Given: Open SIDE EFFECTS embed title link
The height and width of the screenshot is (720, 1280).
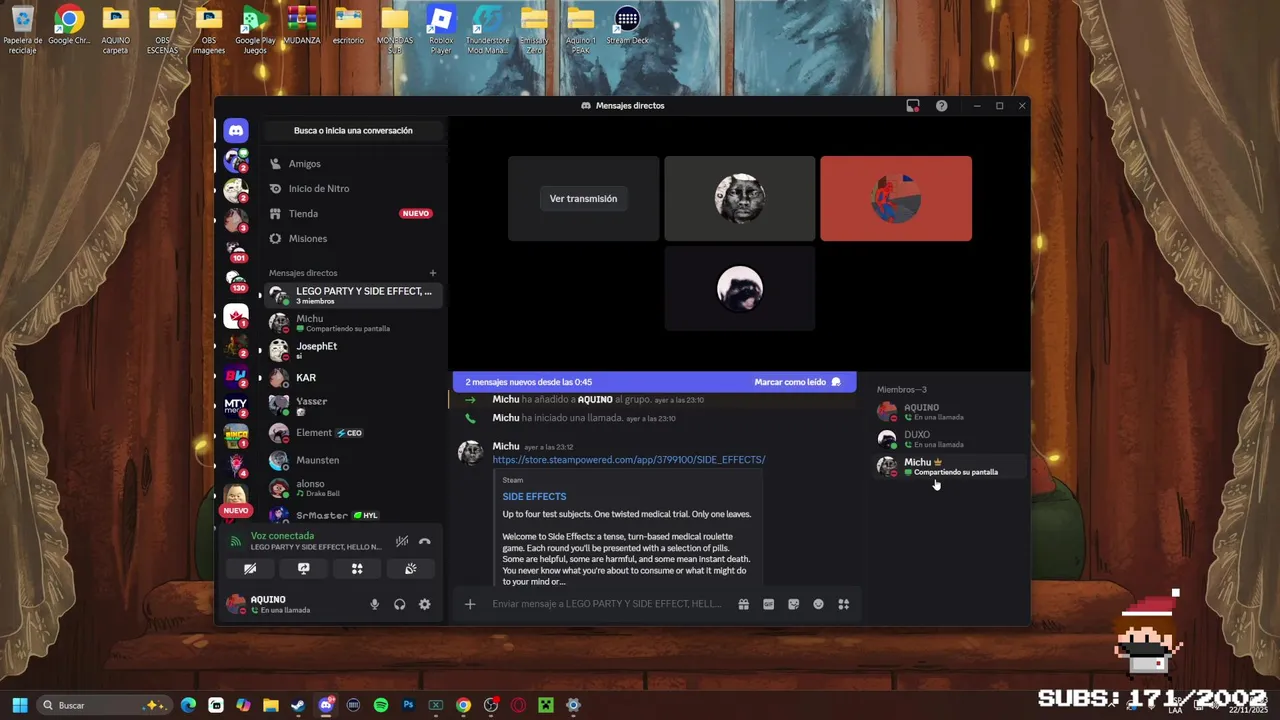Looking at the screenshot, I should coord(534,497).
